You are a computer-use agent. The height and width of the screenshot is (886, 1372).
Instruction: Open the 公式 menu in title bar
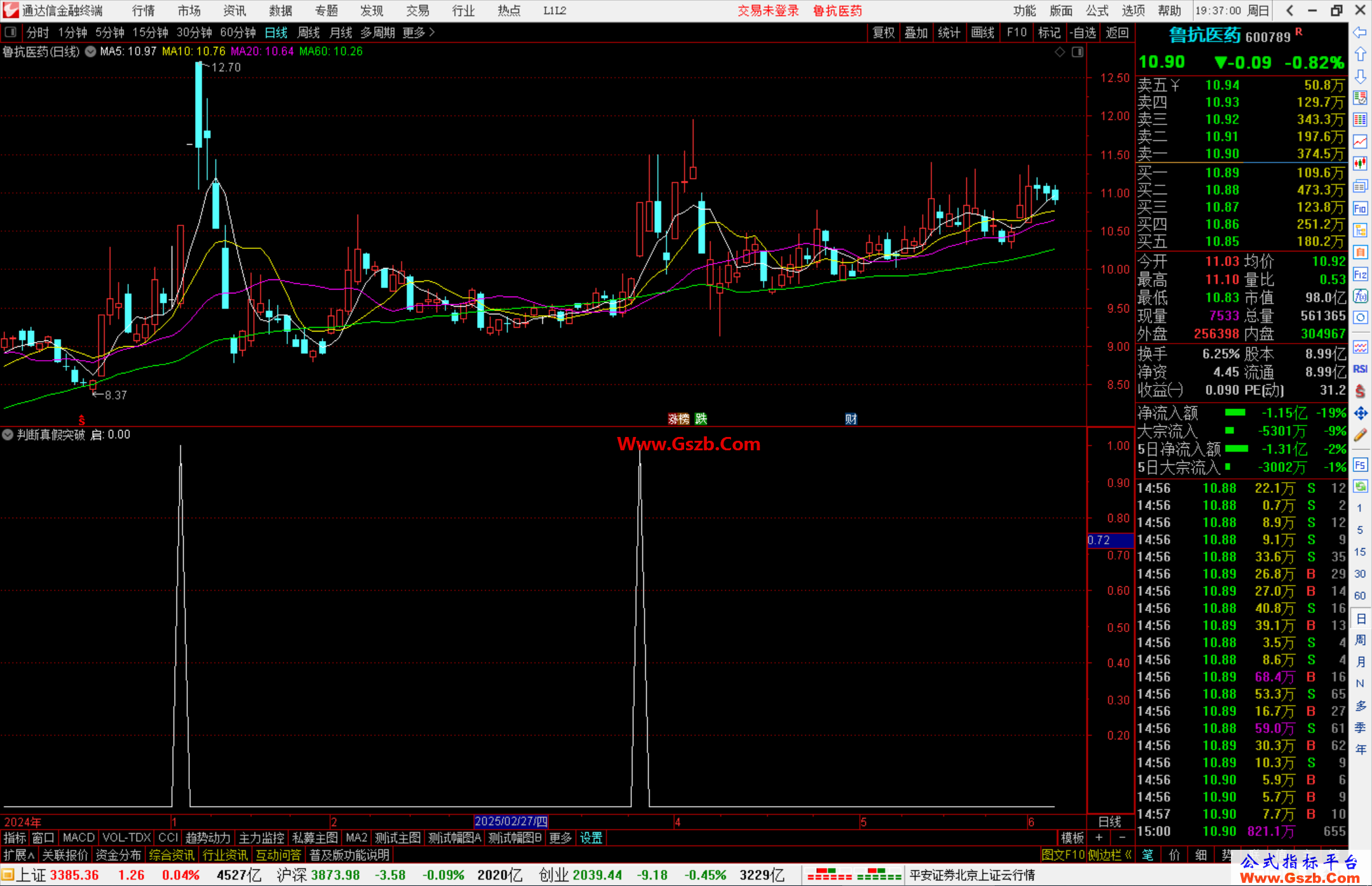[x=1097, y=10]
